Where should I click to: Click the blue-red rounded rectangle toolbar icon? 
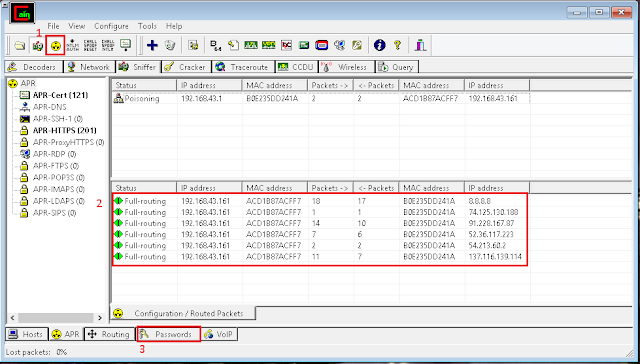[x=322, y=45]
